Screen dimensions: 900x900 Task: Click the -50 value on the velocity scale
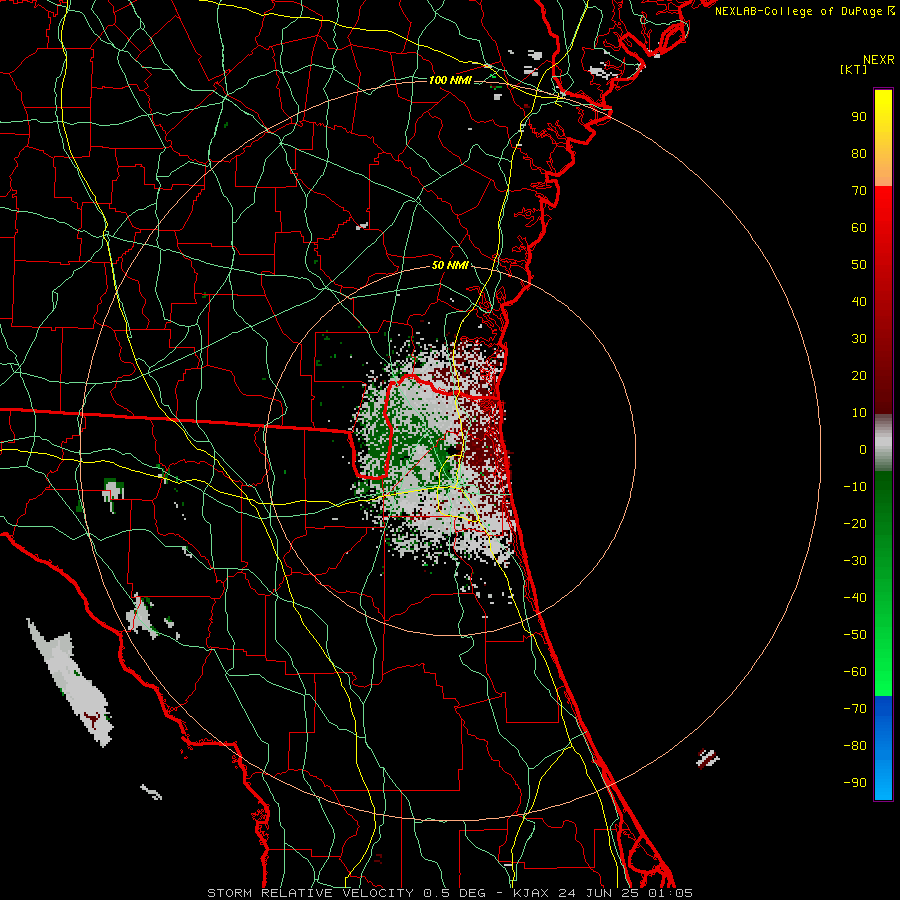pos(855,635)
